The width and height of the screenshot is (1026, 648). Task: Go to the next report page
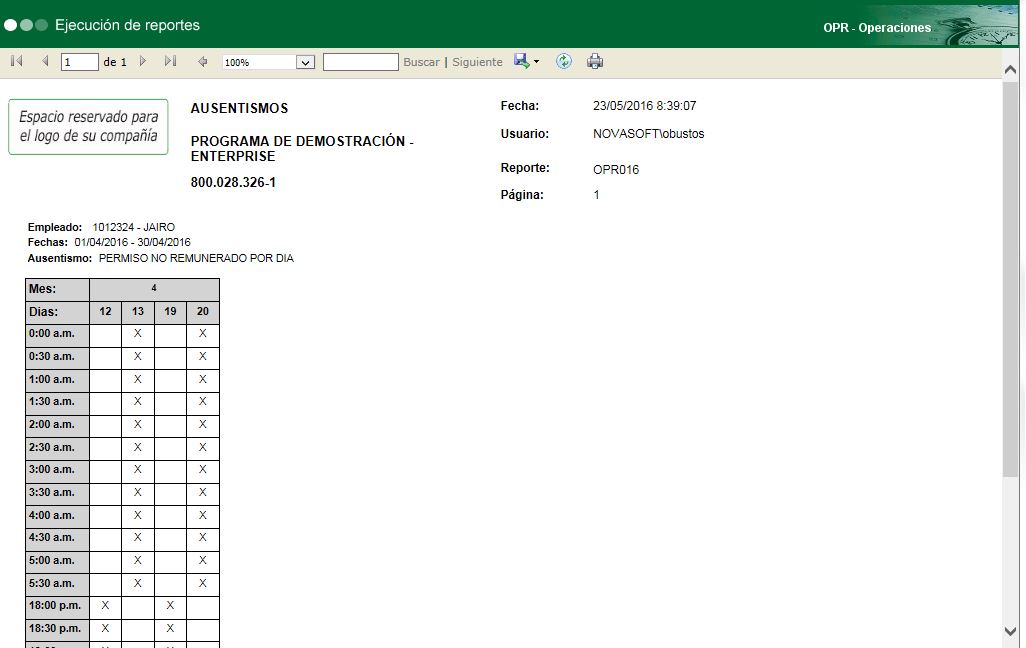tap(143, 62)
